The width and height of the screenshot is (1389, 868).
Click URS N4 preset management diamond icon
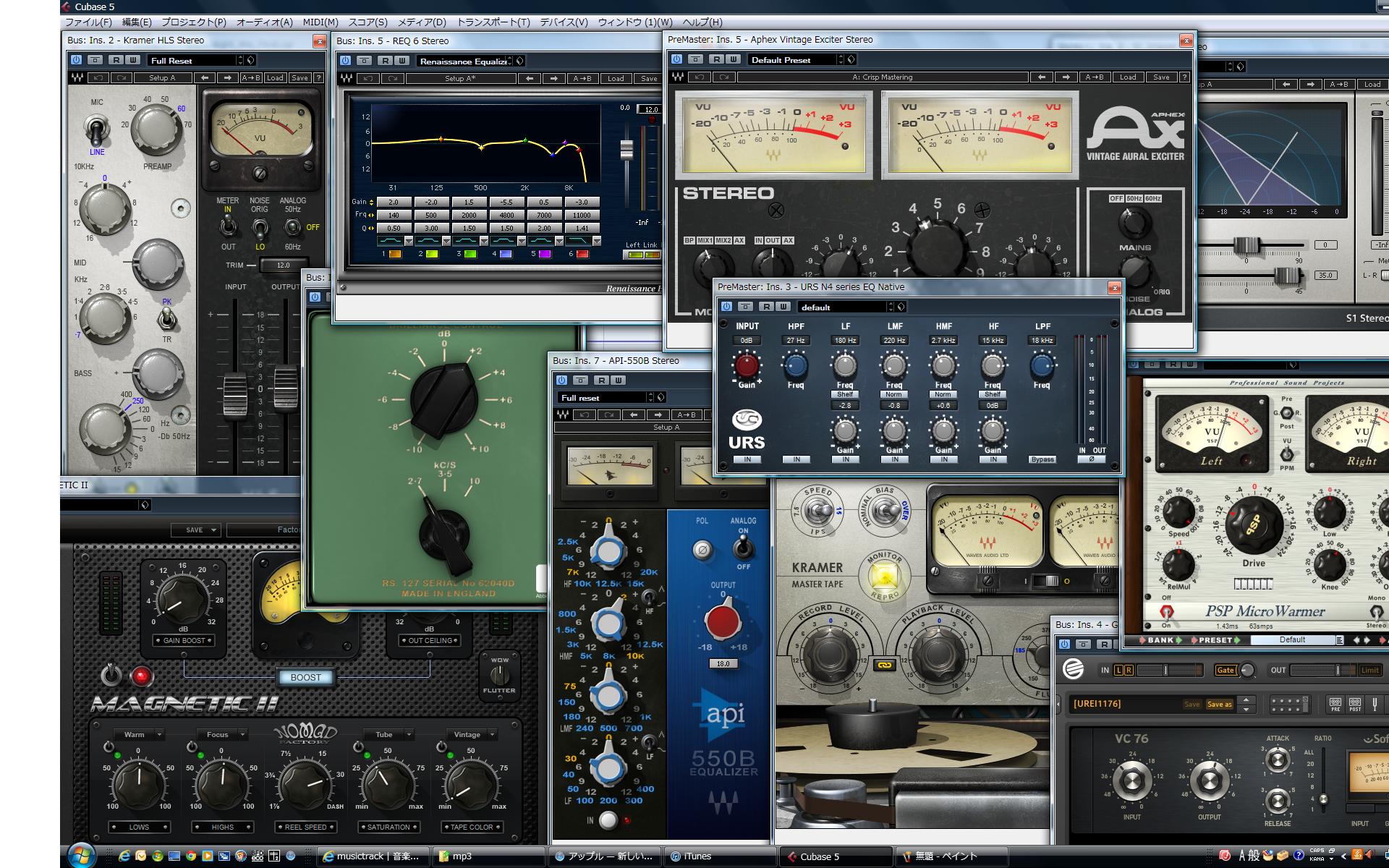pyautogui.click(x=901, y=307)
